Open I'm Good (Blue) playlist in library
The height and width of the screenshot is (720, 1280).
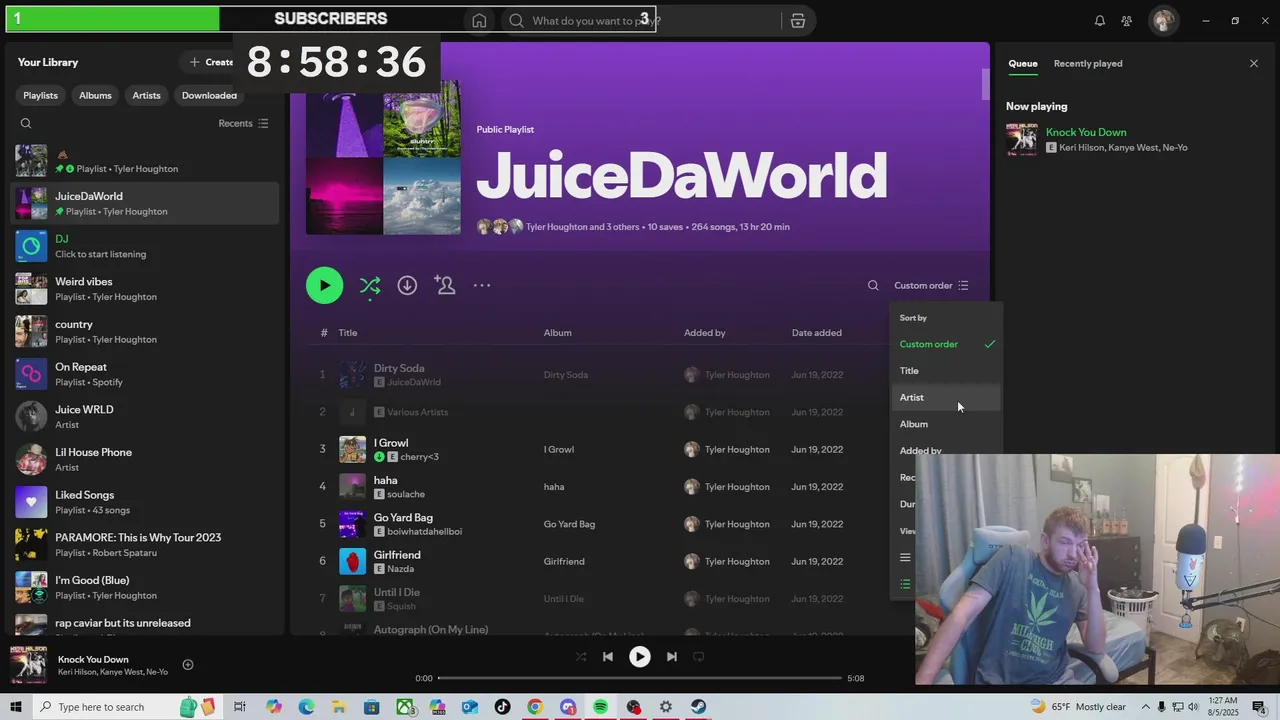point(145,587)
